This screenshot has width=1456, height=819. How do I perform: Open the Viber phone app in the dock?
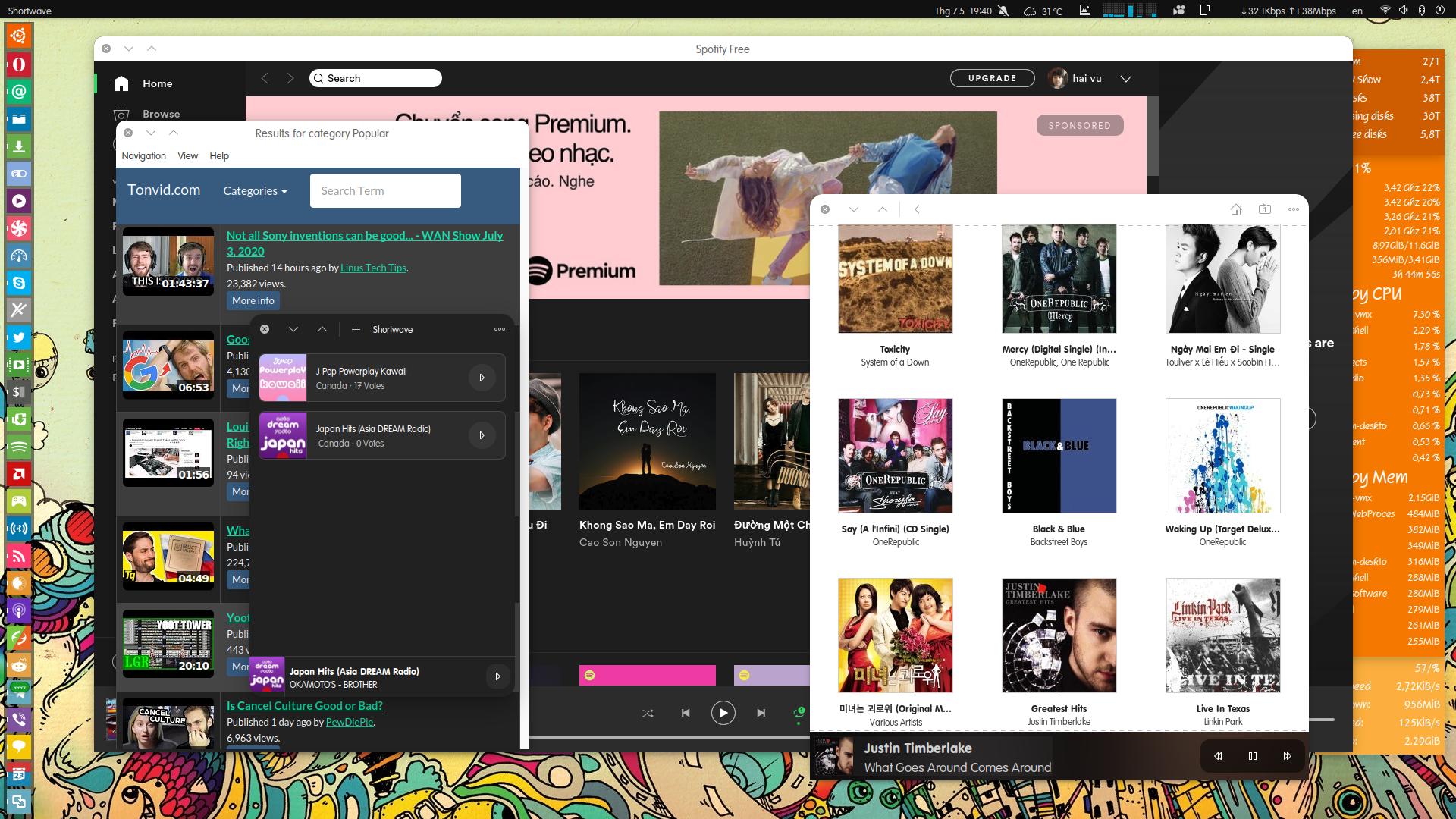coord(19,720)
